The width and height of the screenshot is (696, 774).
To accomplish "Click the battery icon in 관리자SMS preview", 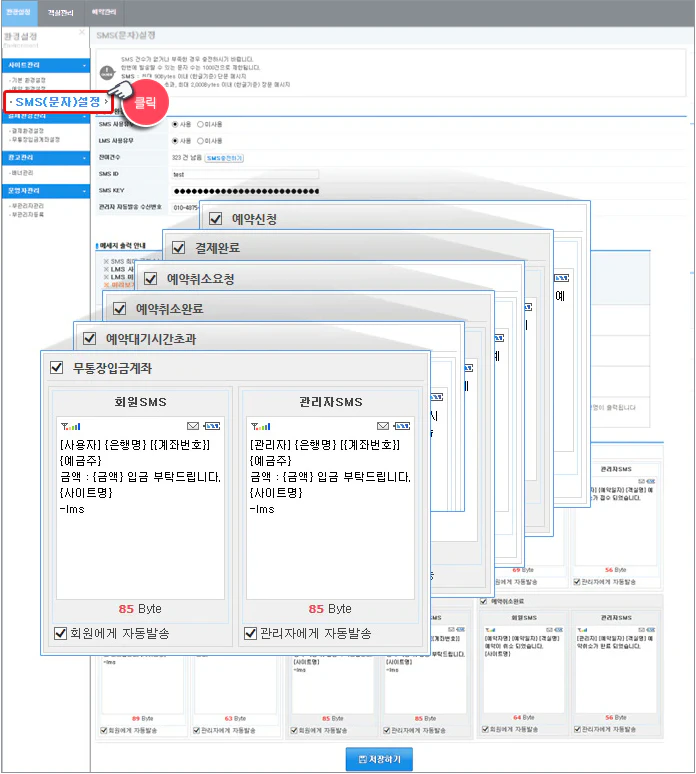I will [x=402, y=426].
